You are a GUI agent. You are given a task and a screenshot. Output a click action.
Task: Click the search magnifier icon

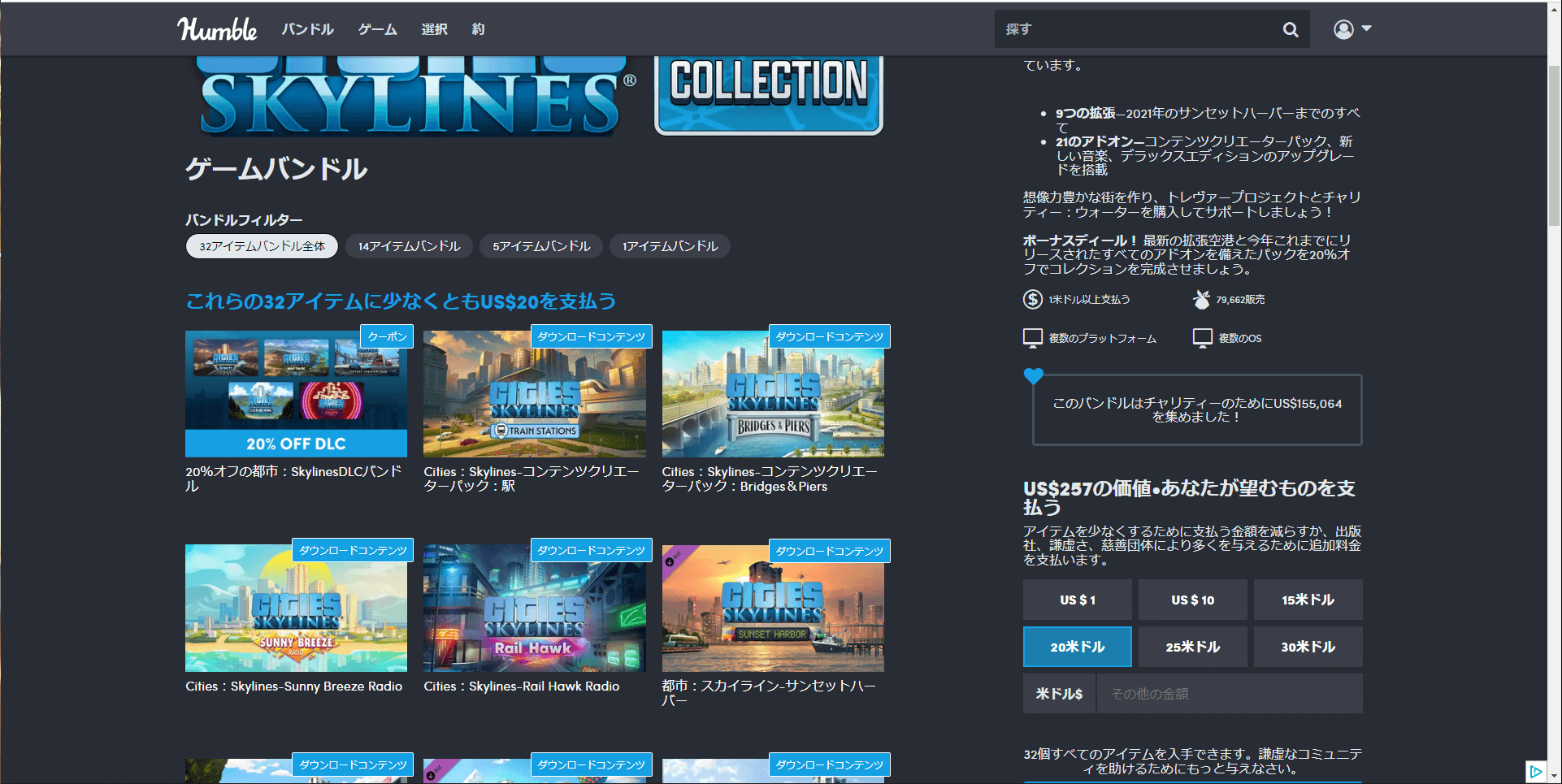(1290, 29)
